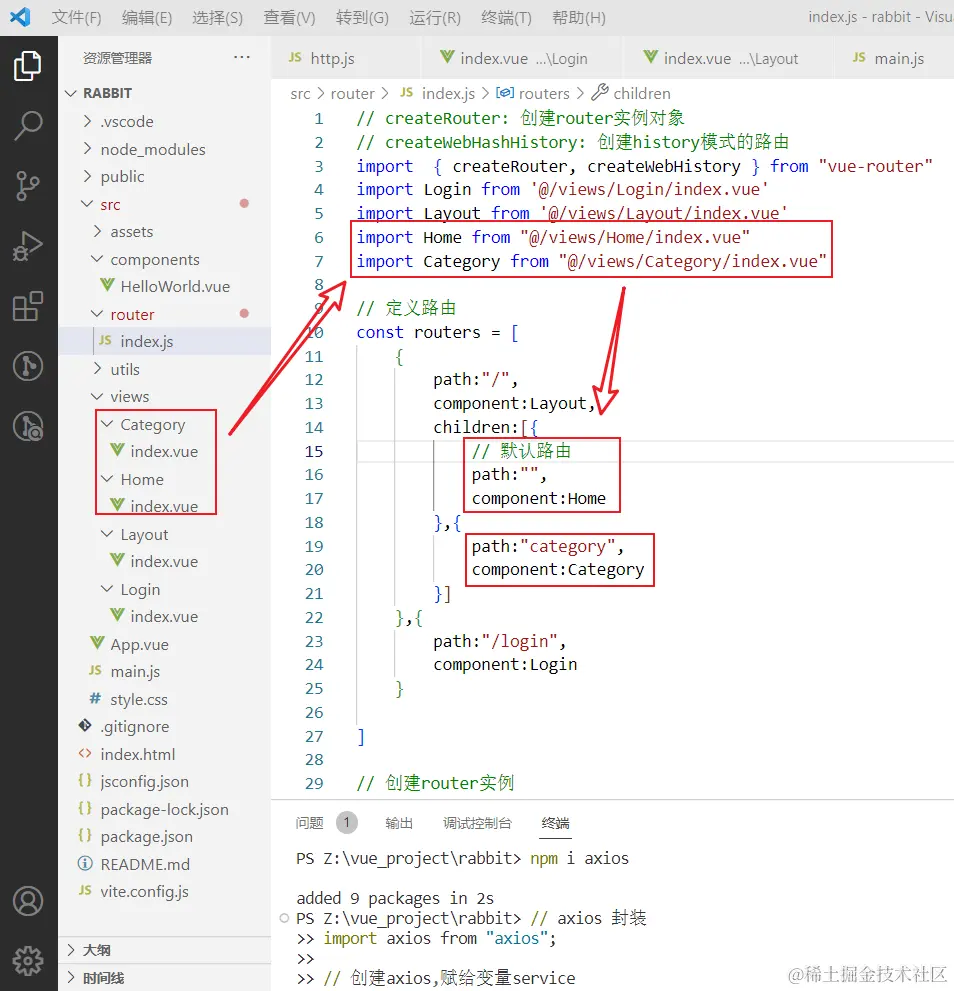
Task: Open the 终端(T) menu
Action: (506, 18)
